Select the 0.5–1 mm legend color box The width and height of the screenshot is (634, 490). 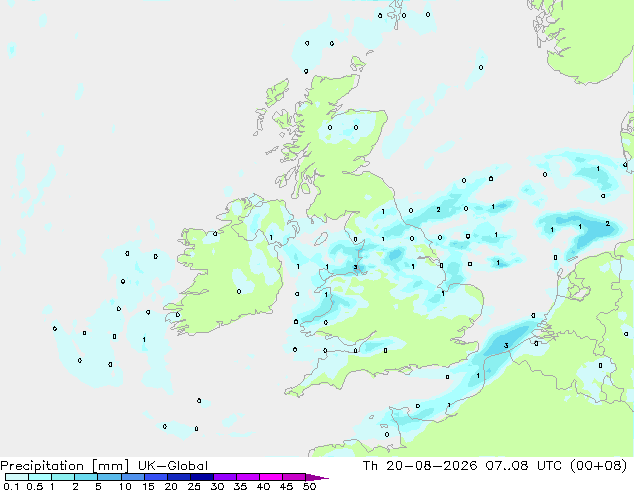tap(40, 477)
